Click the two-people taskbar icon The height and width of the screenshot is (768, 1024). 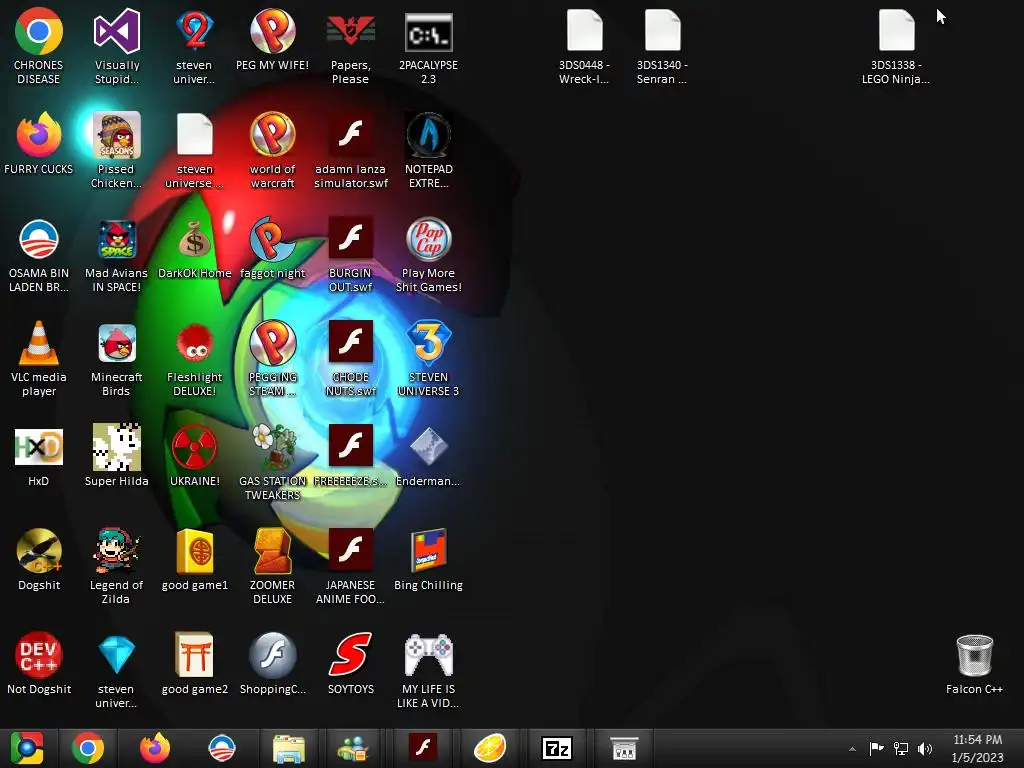click(x=353, y=748)
